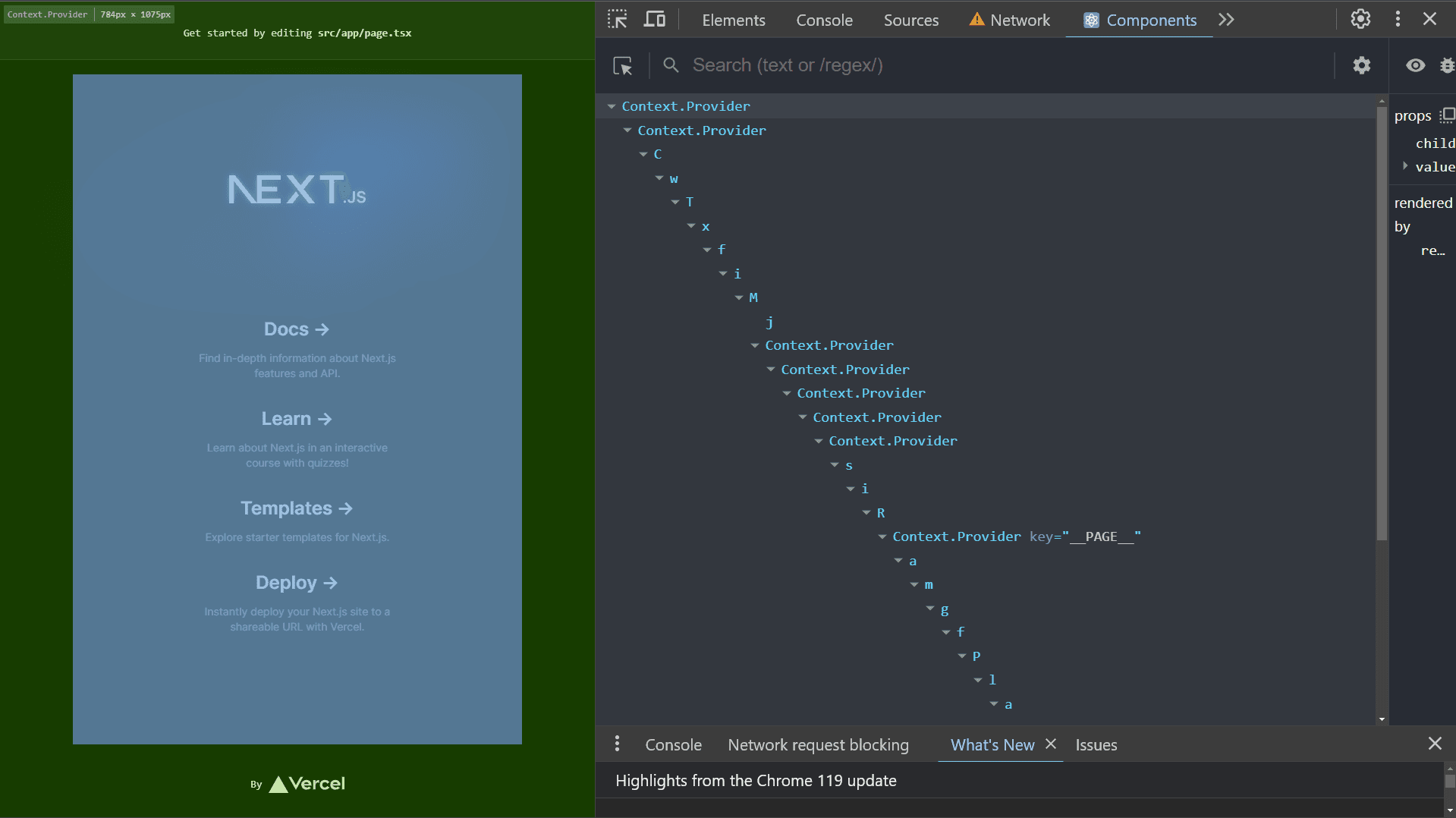Activate the DevTools inspect element picker
1456x818 pixels.
click(x=618, y=20)
